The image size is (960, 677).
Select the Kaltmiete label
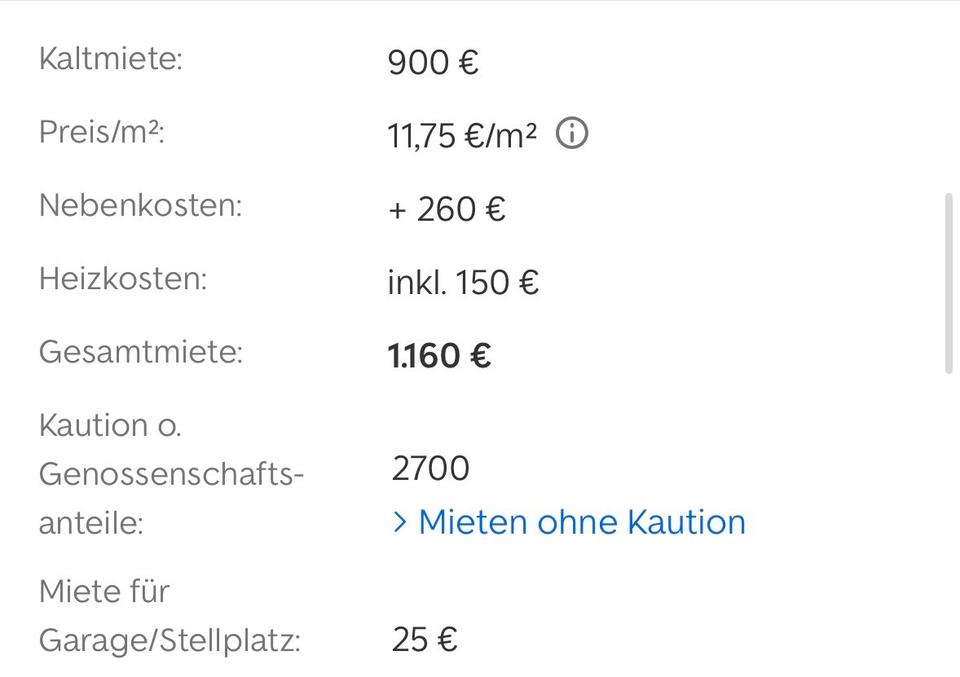111,58
